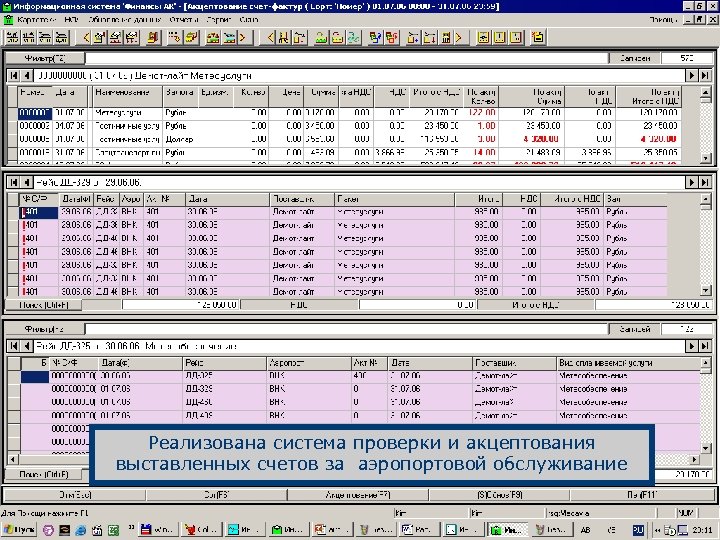Click Поставщик column header in middle grid

click(x=302, y=199)
